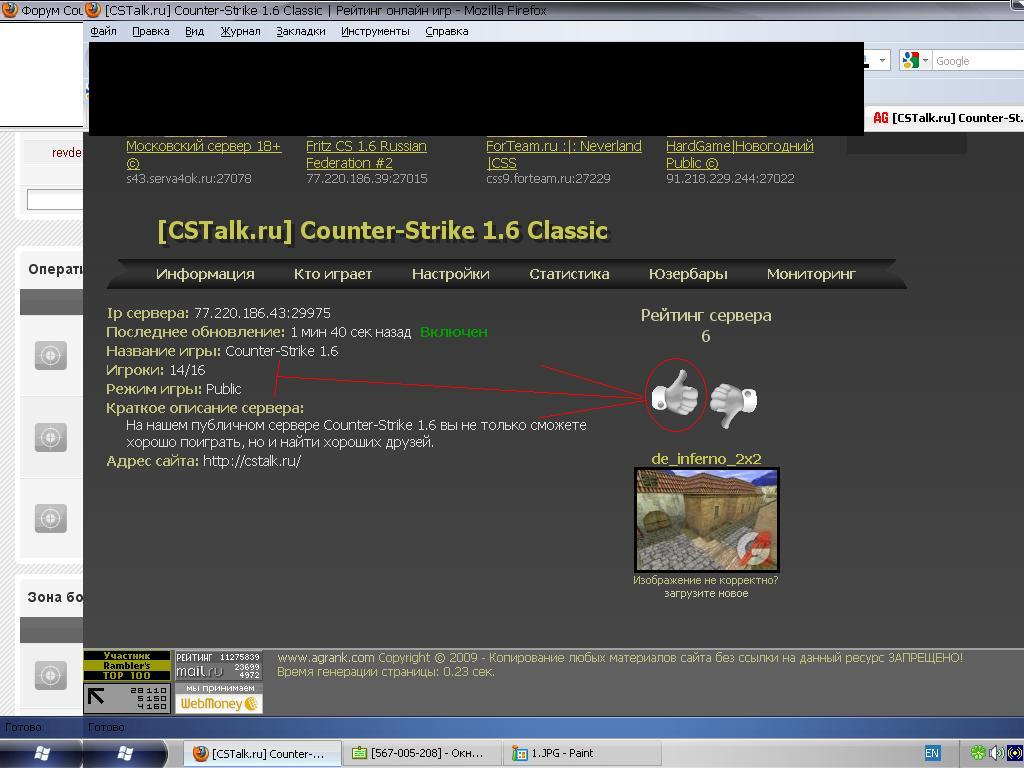Click the server rating value 6
This screenshot has height=768, width=1024.
pos(705,336)
